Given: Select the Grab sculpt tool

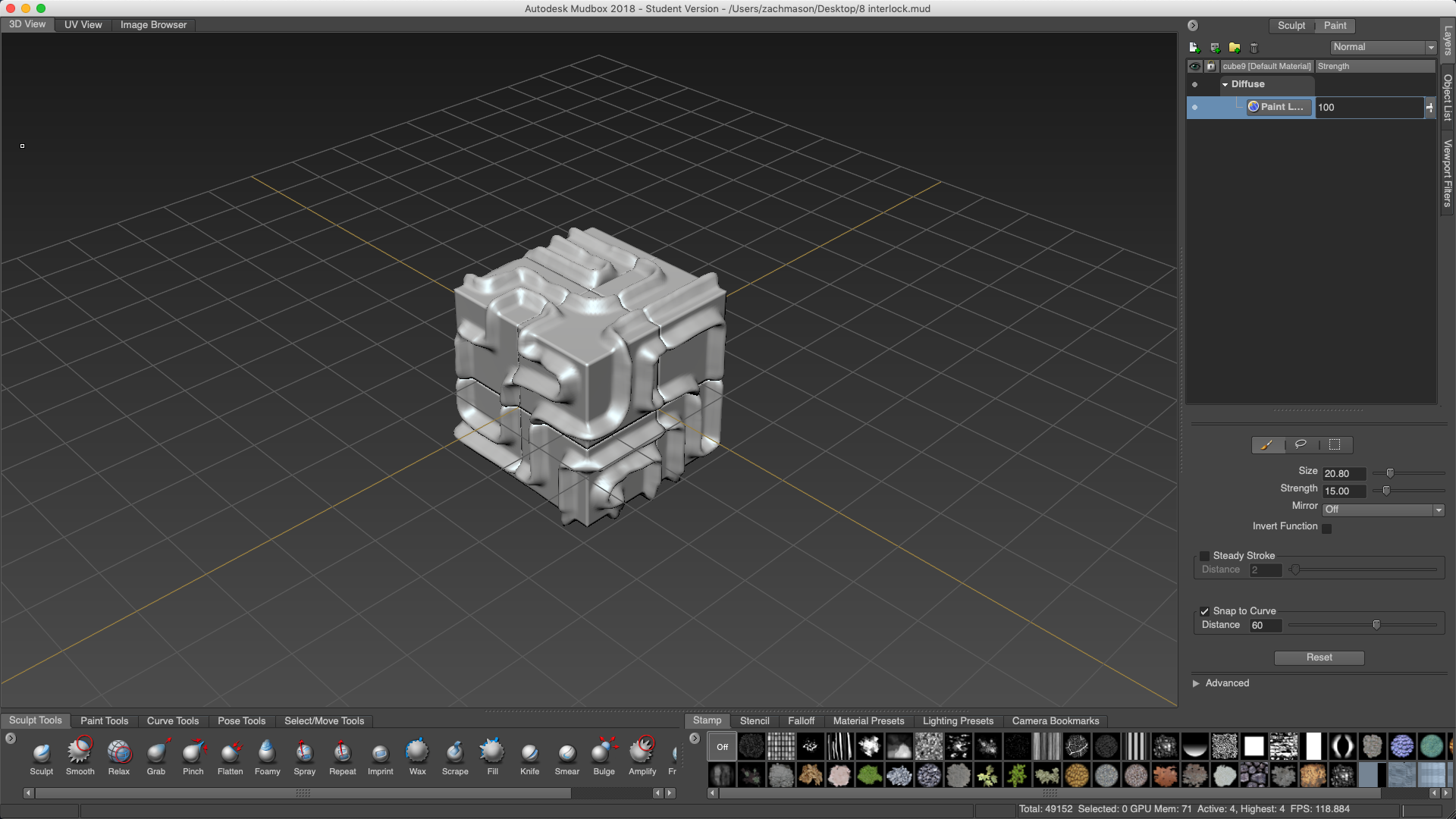Looking at the screenshot, I should click(156, 752).
